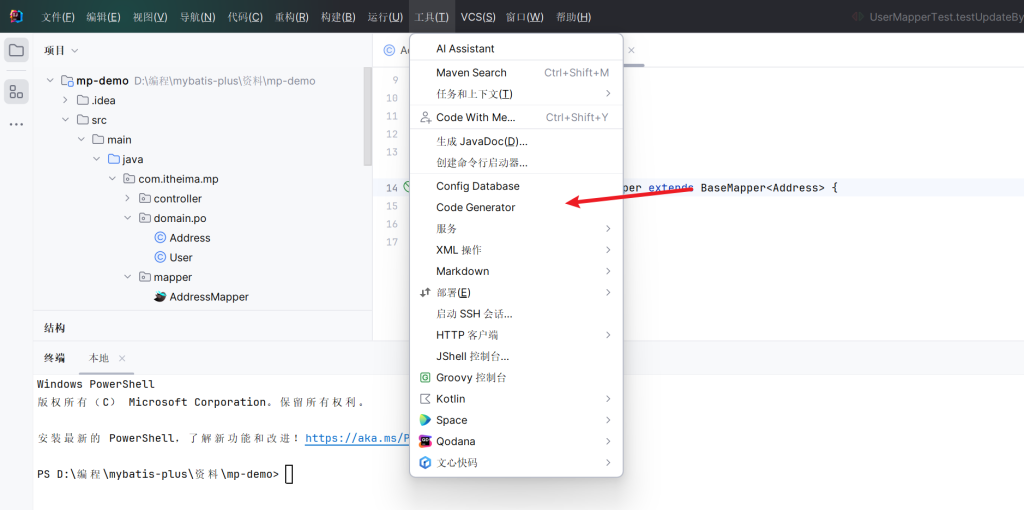Open the Qodana submenu entry
Image resolution: width=1024 pixels, height=510 pixels.
455,441
